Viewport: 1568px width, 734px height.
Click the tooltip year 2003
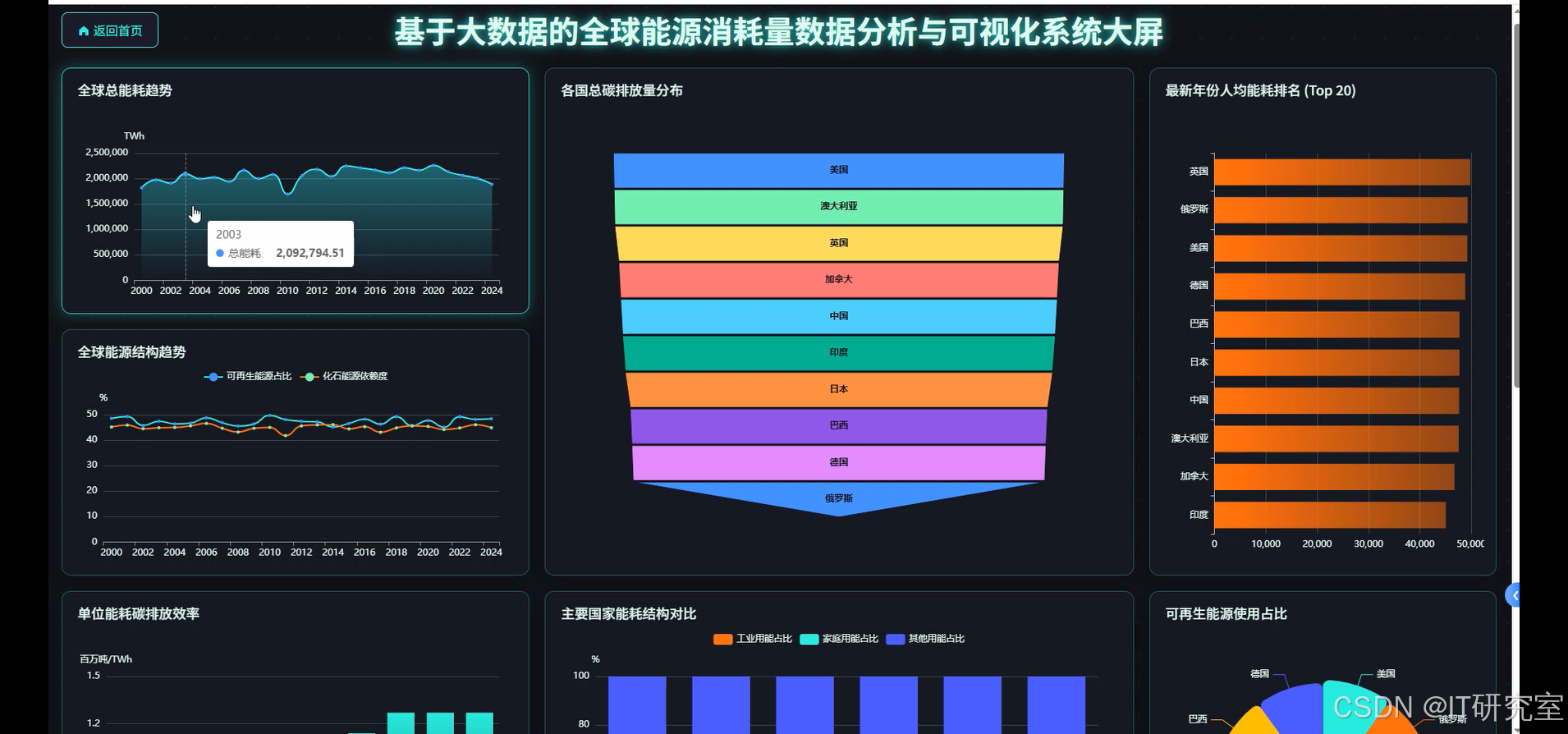coord(228,235)
